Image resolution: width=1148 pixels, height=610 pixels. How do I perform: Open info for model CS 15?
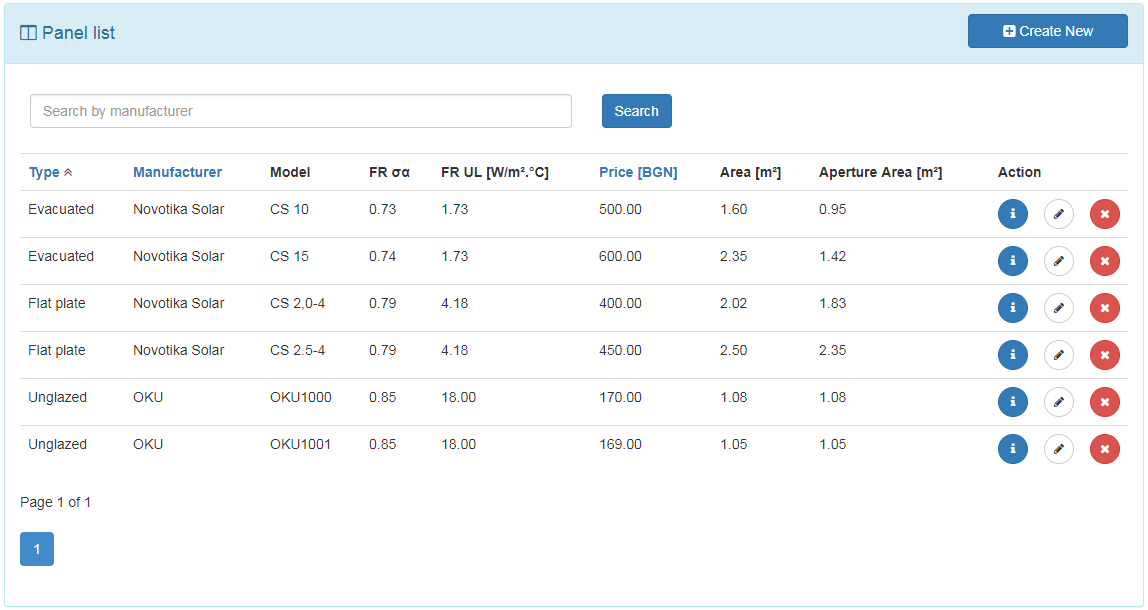(x=1013, y=261)
